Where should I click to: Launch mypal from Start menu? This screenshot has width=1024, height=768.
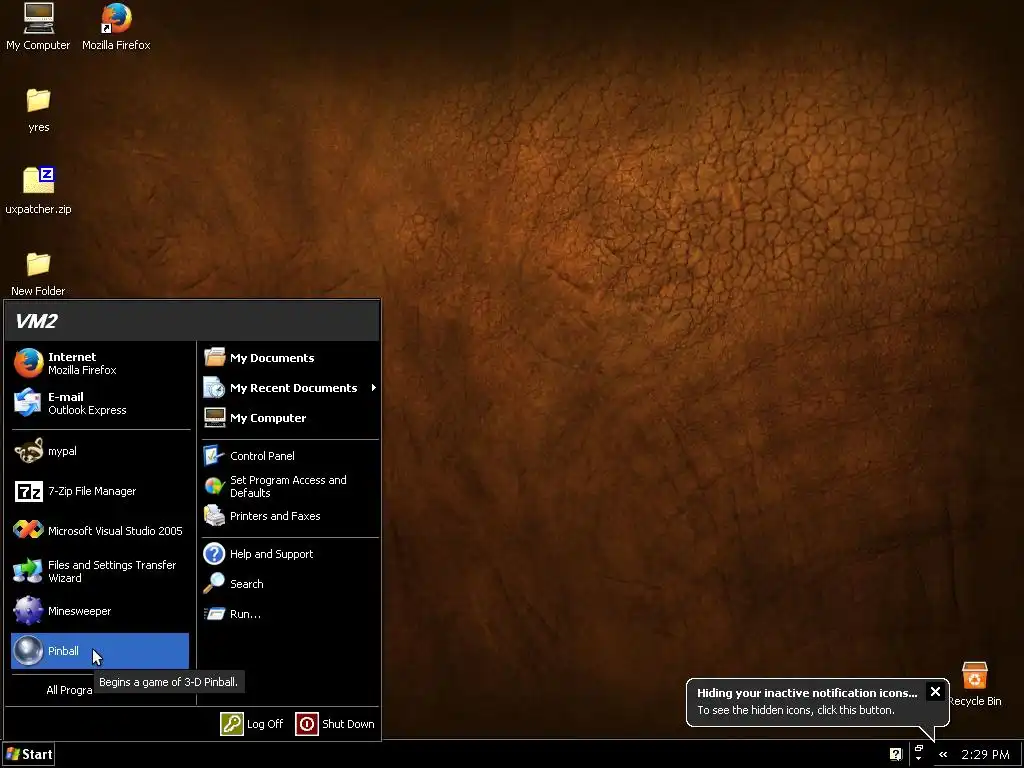click(x=100, y=451)
